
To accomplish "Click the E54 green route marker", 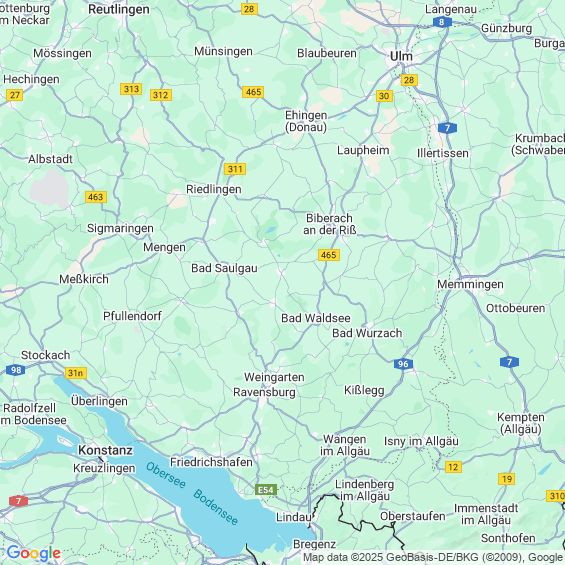I will pyautogui.click(x=266, y=490).
